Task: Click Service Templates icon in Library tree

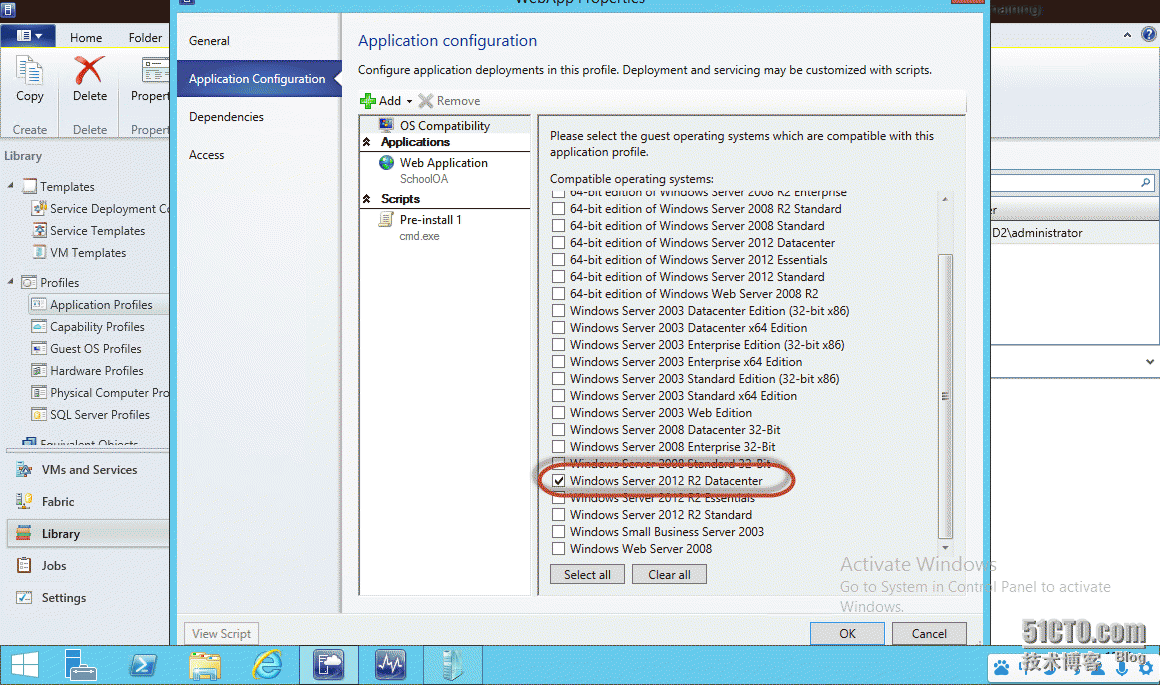Action: point(39,231)
